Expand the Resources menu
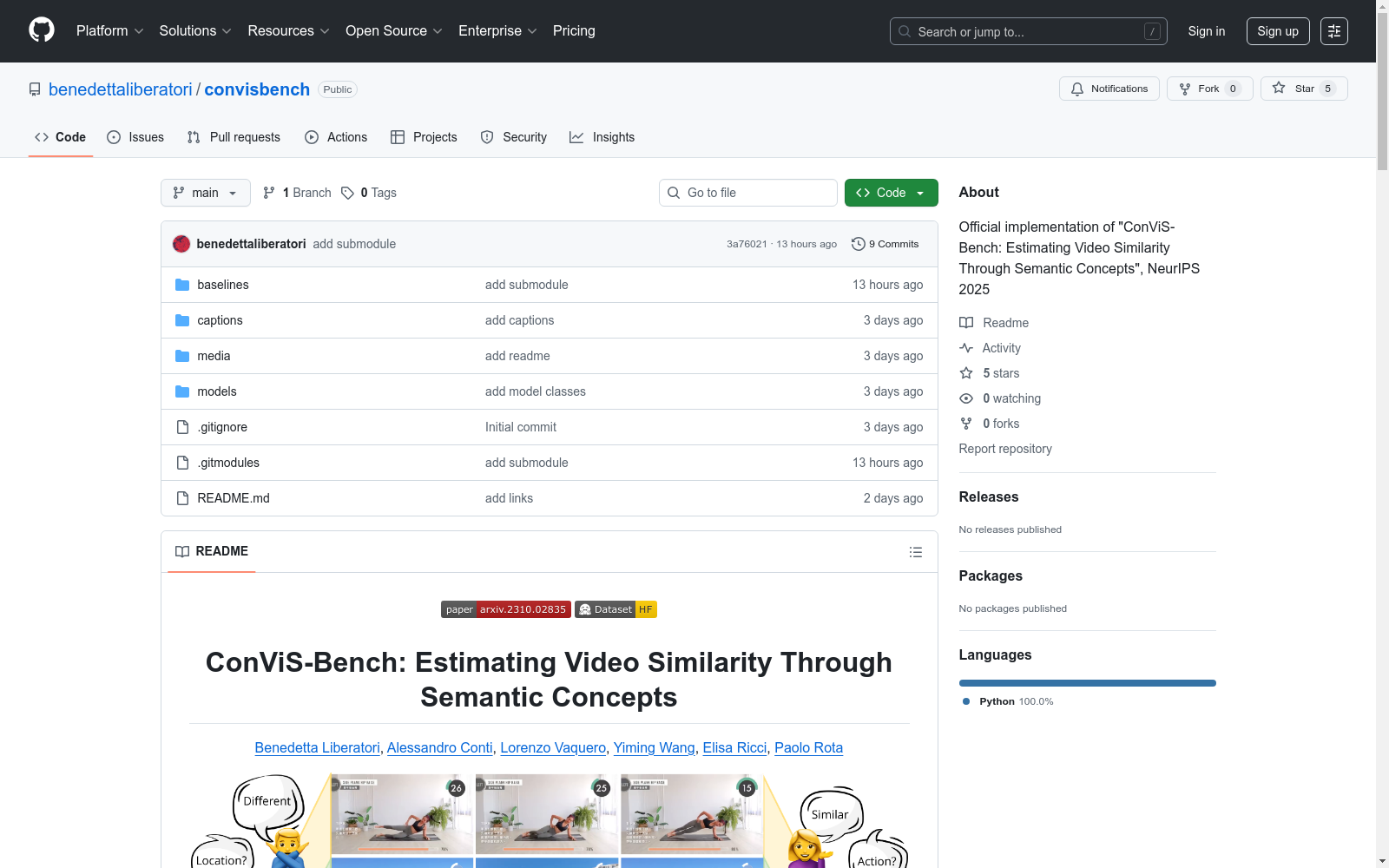Screen dimensions: 1389x868 [289, 31]
